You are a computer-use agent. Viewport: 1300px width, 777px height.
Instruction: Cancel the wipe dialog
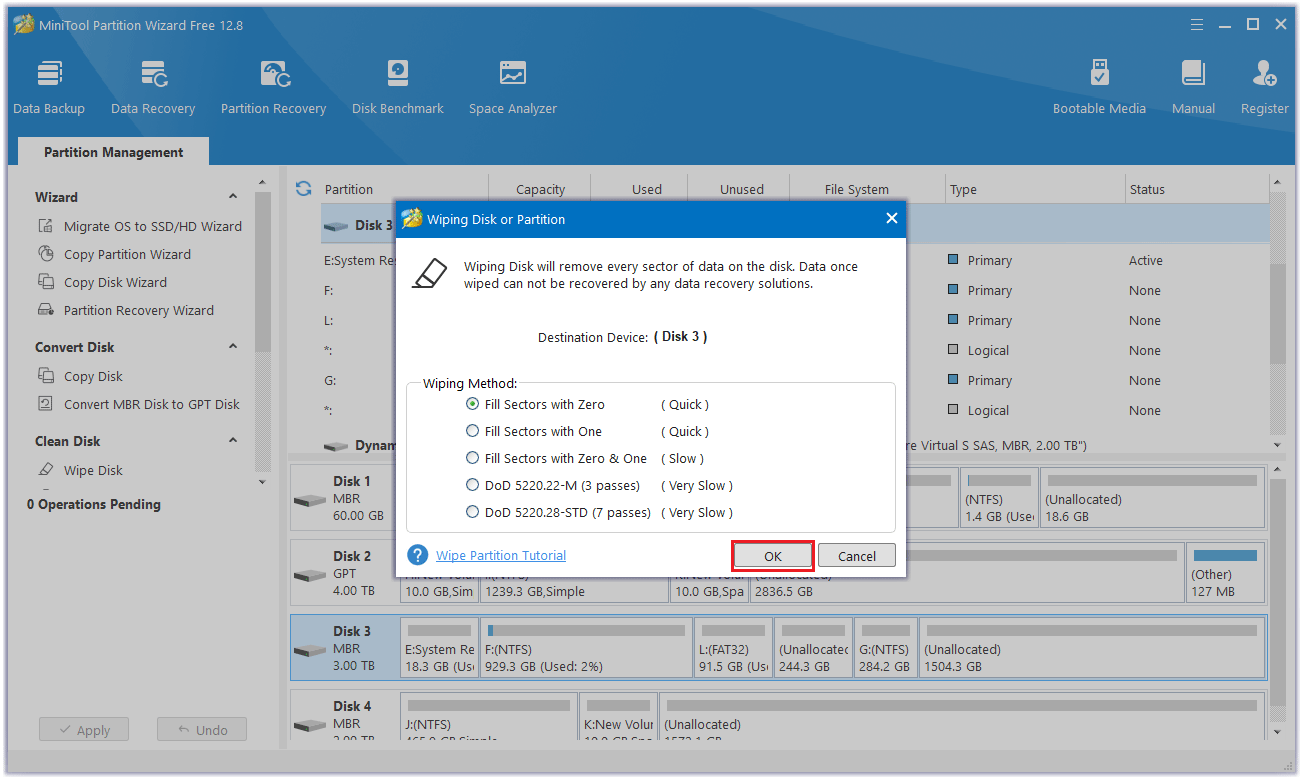click(857, 556)
